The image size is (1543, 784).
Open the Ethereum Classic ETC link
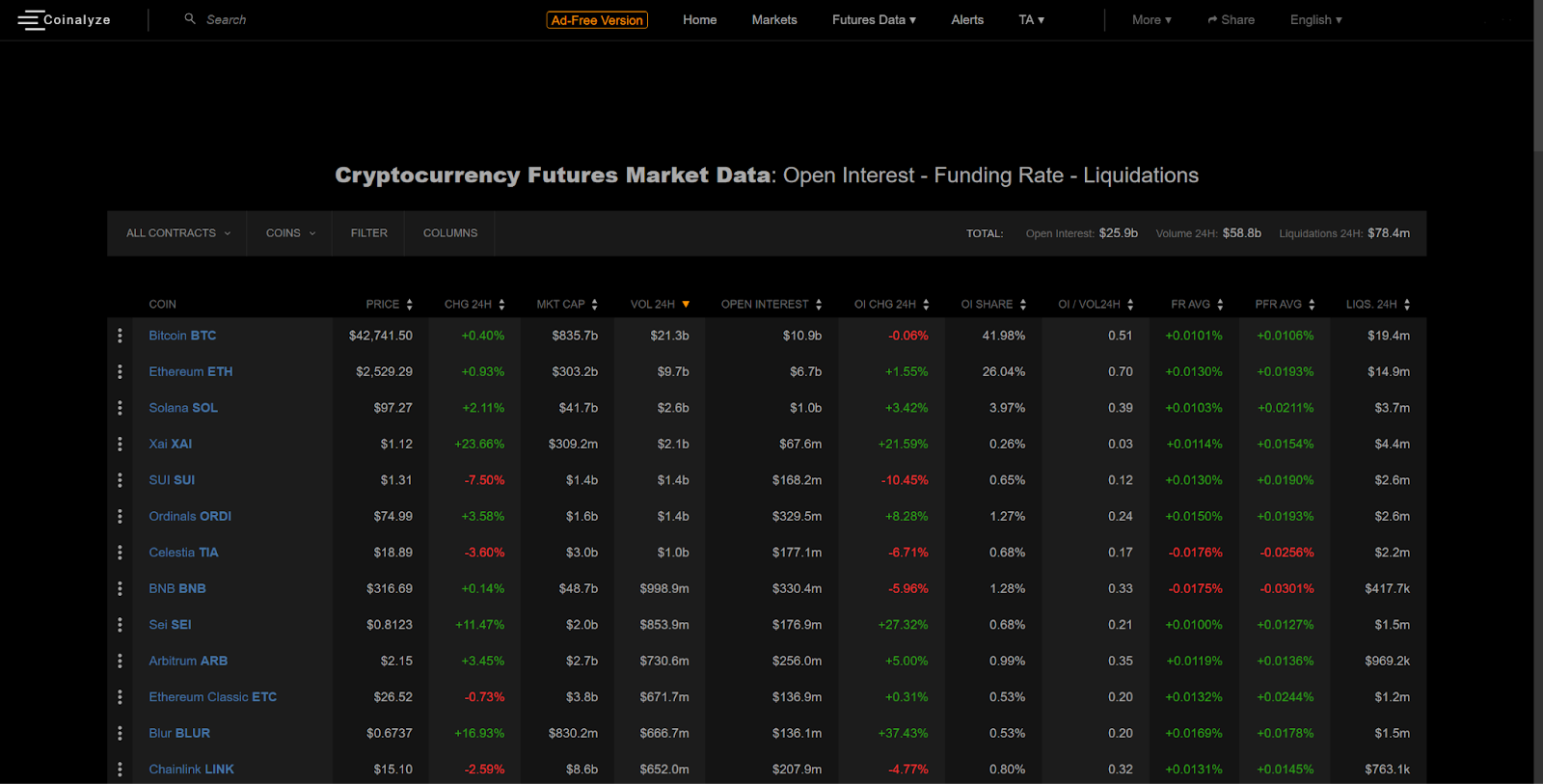[212, 697]
